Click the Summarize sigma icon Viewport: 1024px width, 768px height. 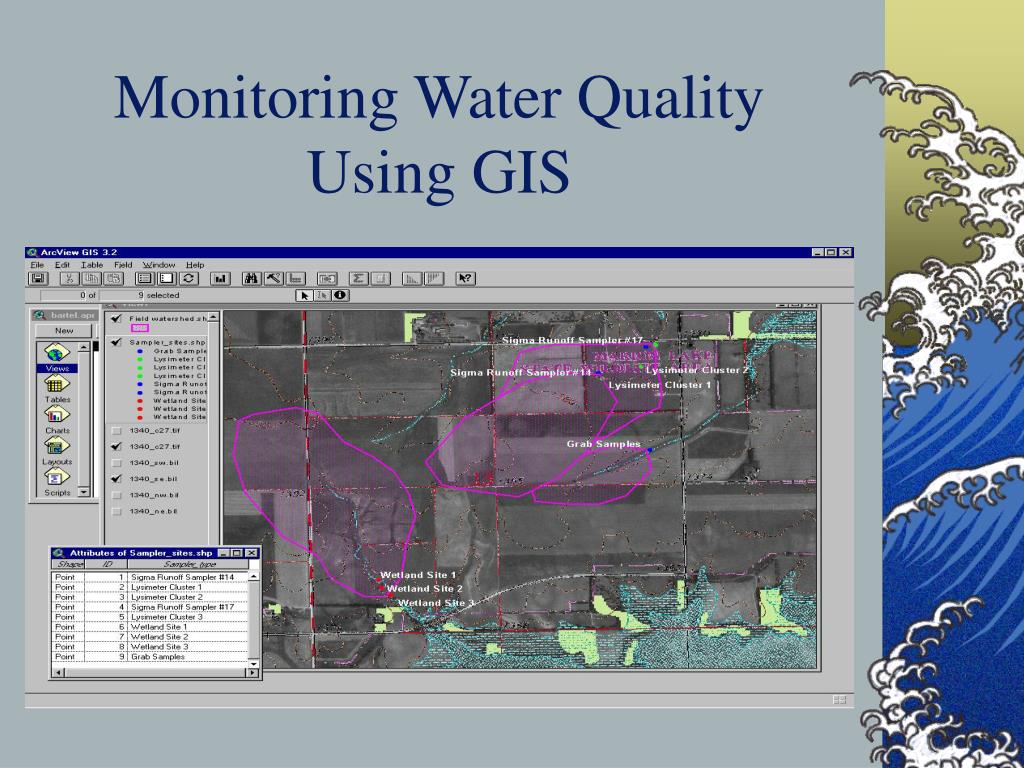[x=359, y=279]
